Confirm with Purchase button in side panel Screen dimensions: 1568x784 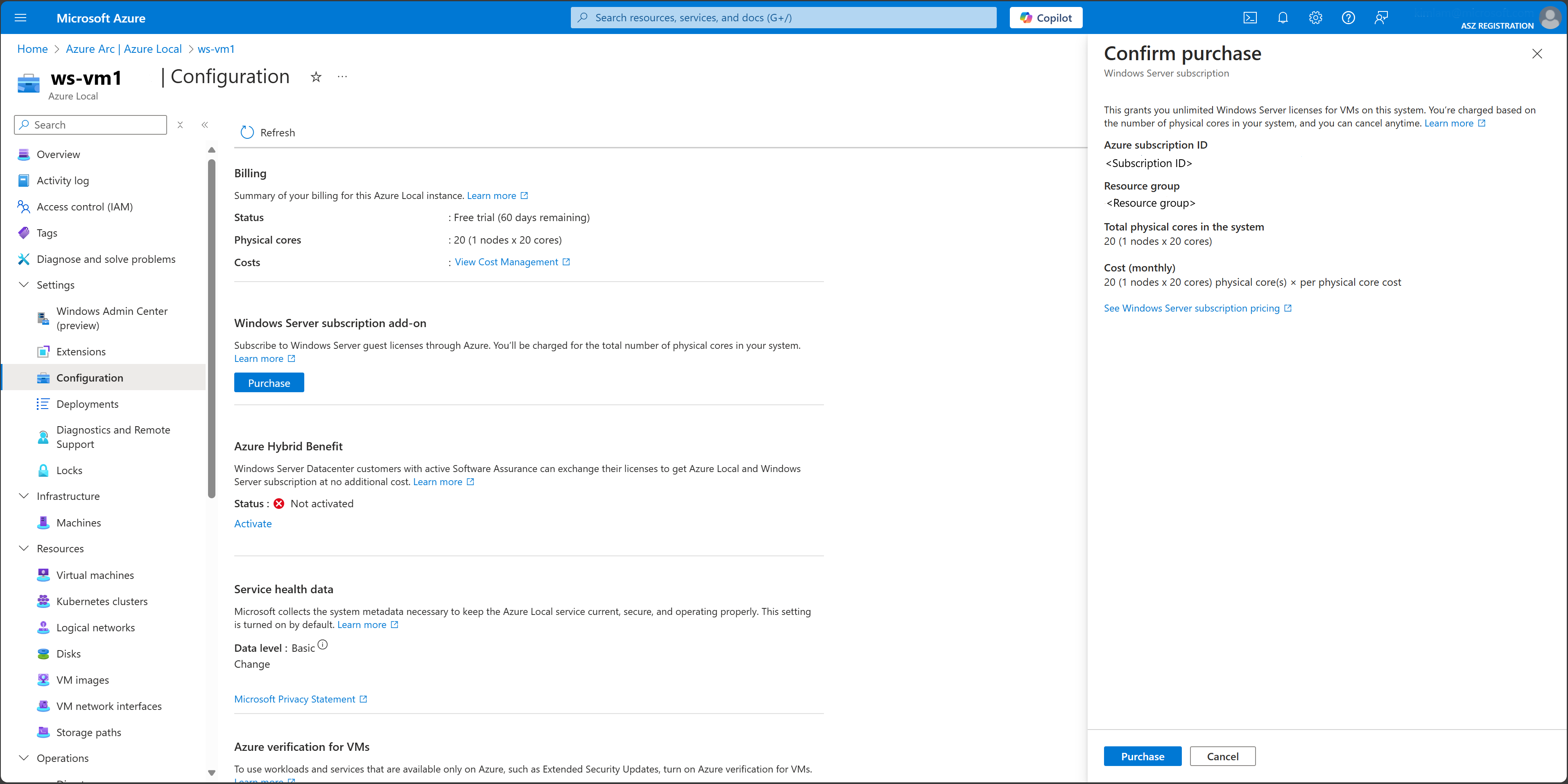pos(1142,756)
